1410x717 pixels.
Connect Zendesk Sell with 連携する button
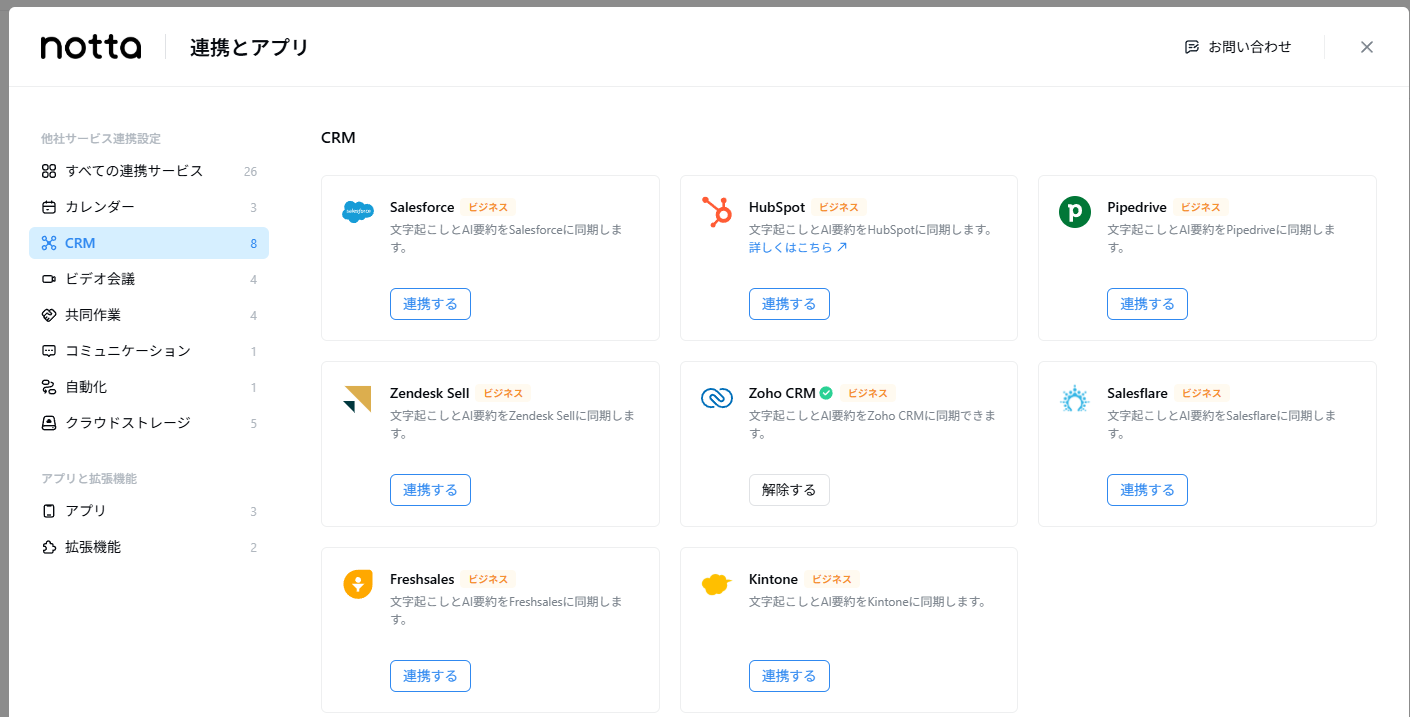point(430,490)
